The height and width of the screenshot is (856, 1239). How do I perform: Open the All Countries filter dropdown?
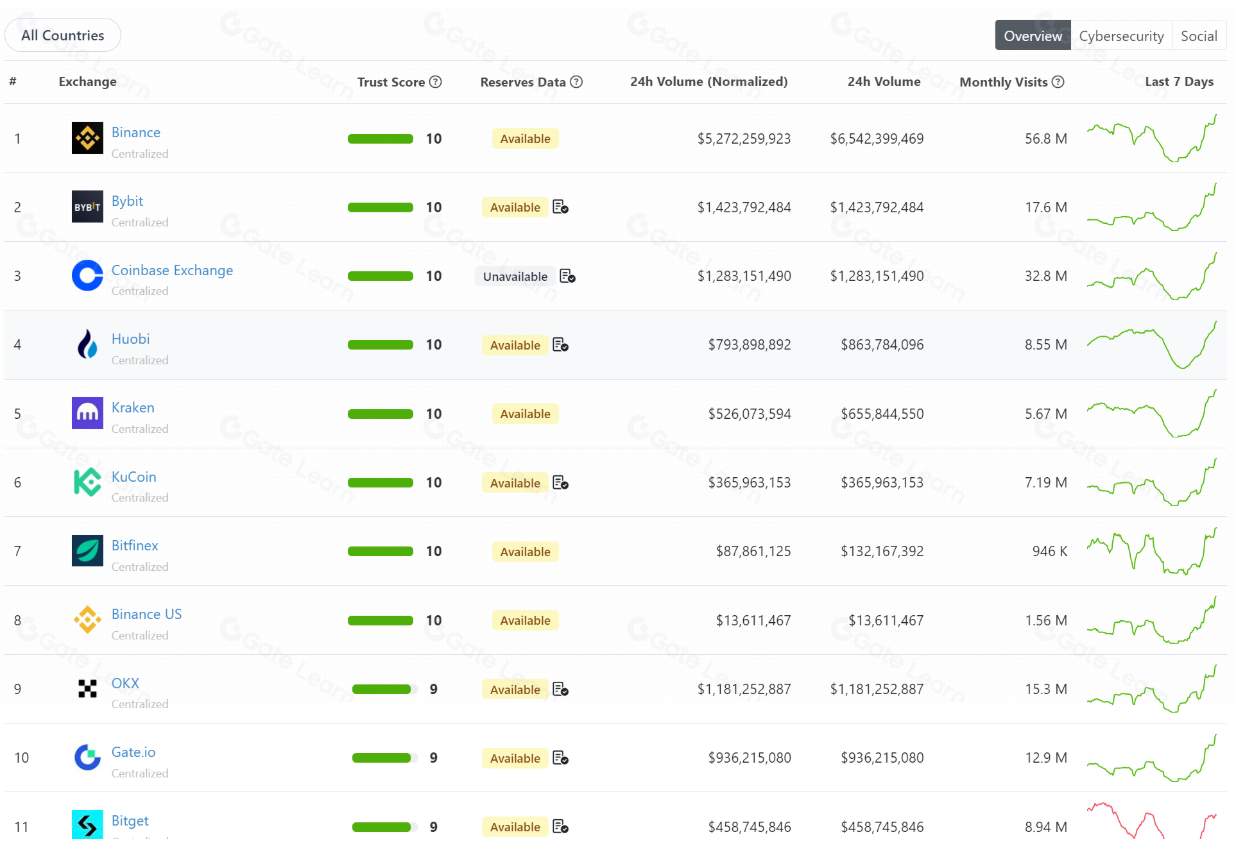63,35
